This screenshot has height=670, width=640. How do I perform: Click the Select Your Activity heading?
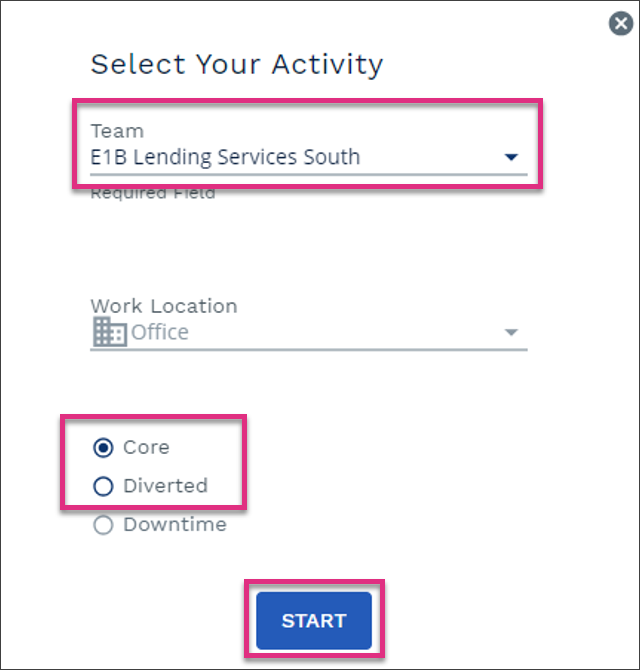[237, 65]
